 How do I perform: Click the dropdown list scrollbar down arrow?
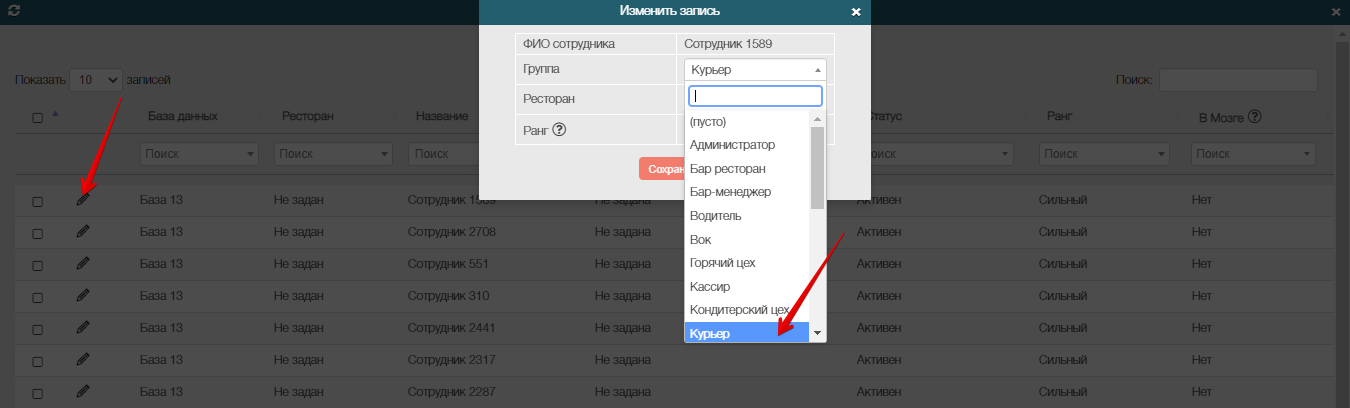click(817, 333)
